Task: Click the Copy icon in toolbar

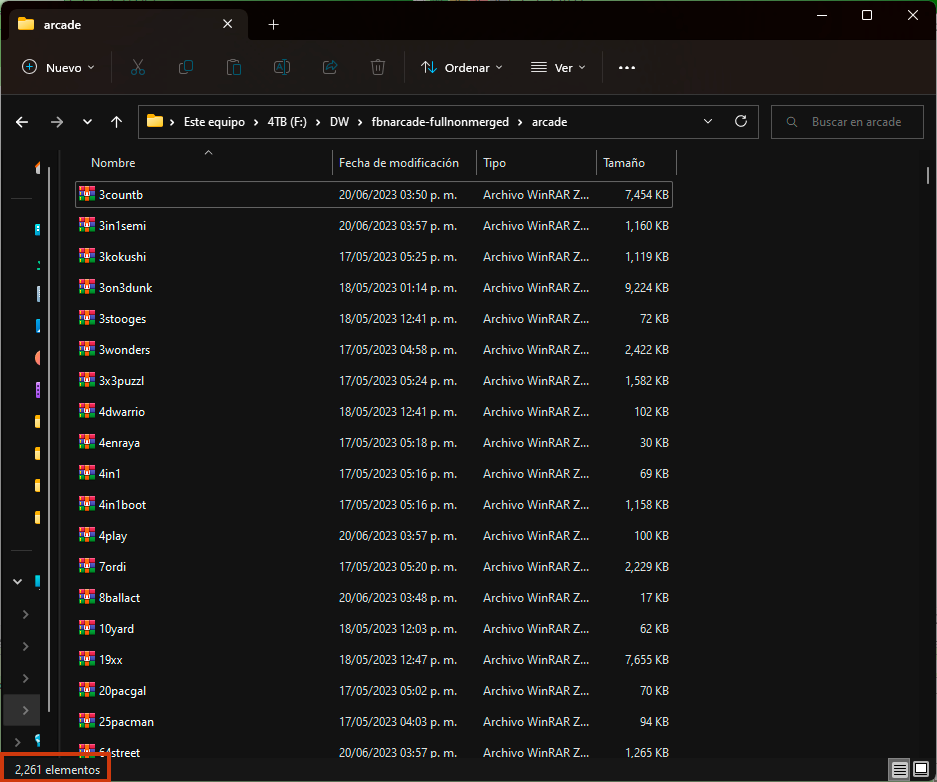Action: [x=186, y=68]
